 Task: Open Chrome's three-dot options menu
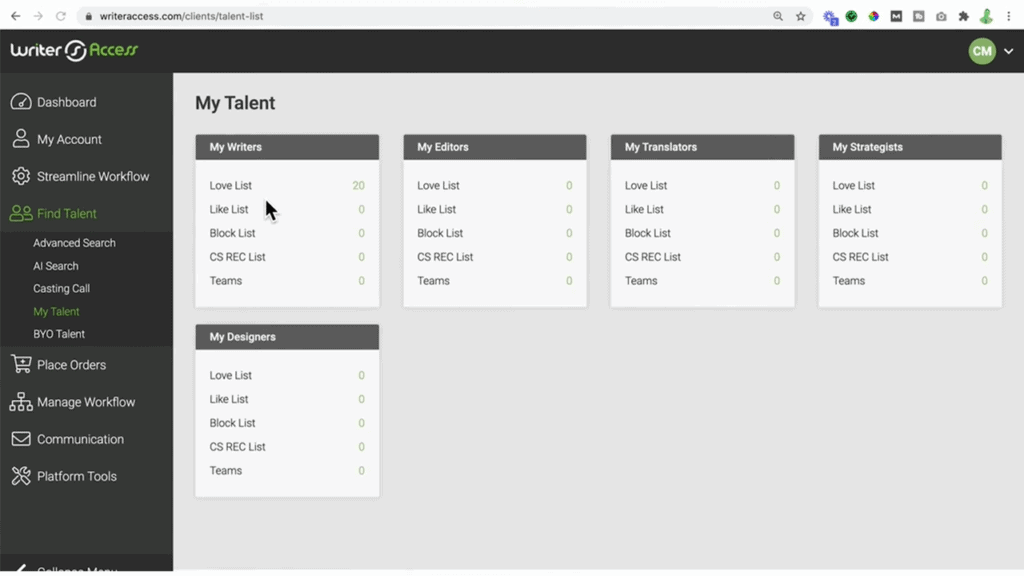1009,16
